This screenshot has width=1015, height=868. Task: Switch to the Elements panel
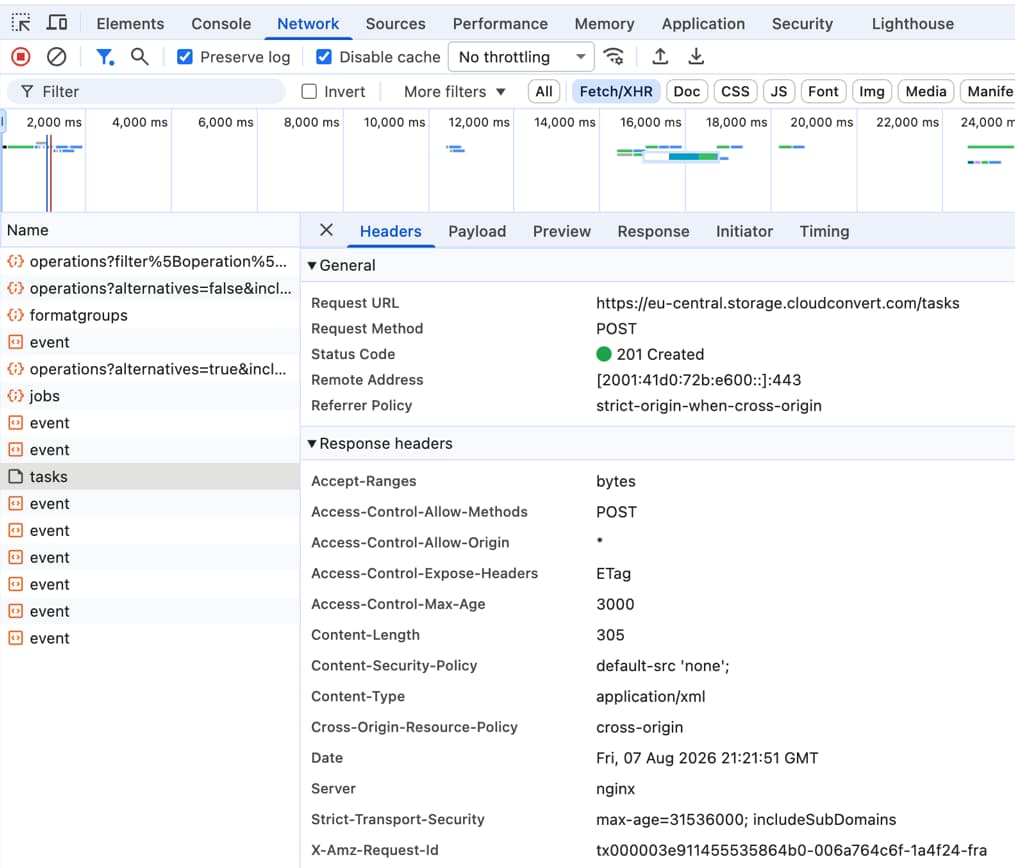130,24
